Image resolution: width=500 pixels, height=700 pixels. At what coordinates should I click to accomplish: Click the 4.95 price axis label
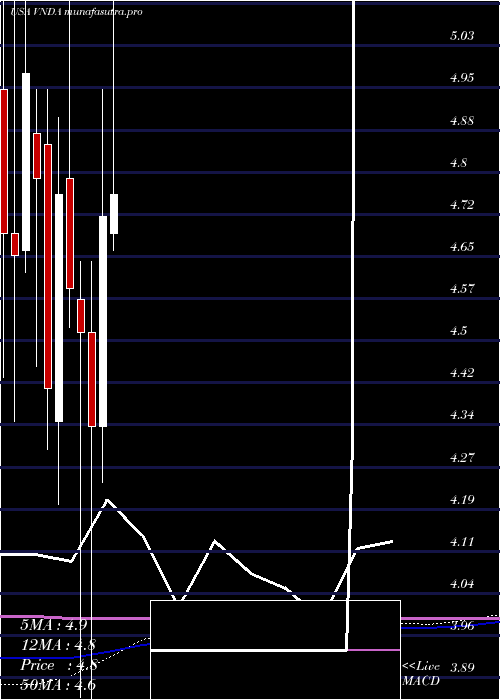tap(462, 78)
